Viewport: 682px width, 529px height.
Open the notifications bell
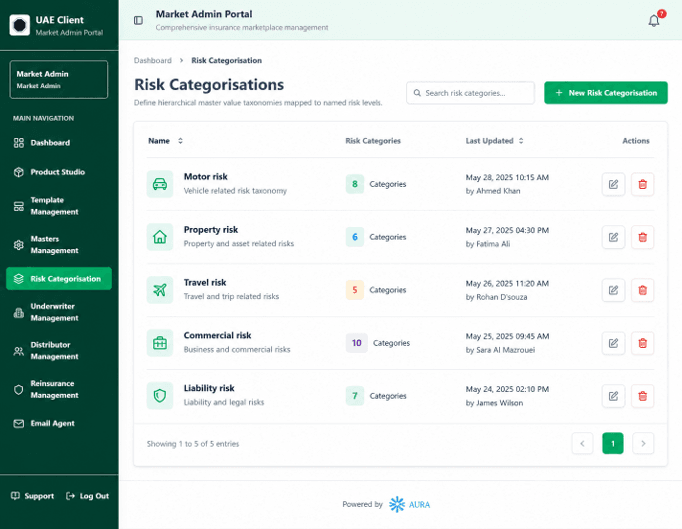click(x=654, y=20)
